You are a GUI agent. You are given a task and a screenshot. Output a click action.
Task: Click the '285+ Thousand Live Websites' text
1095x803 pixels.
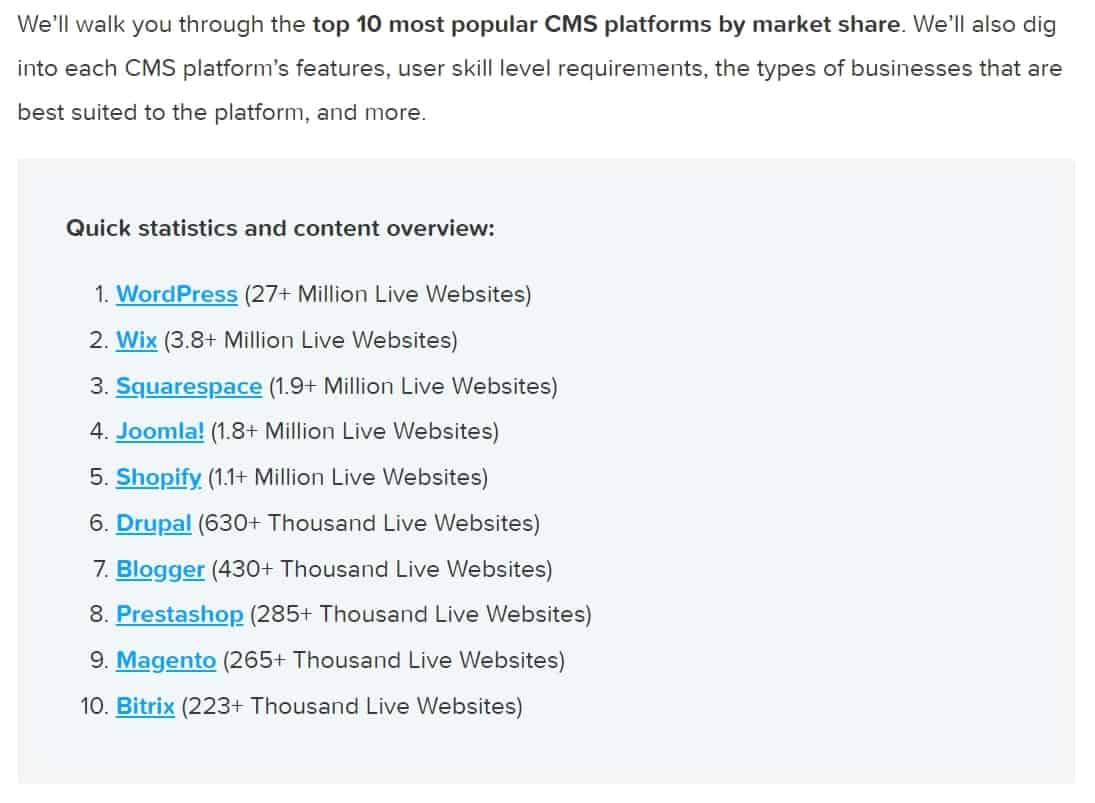pos(420,614)
